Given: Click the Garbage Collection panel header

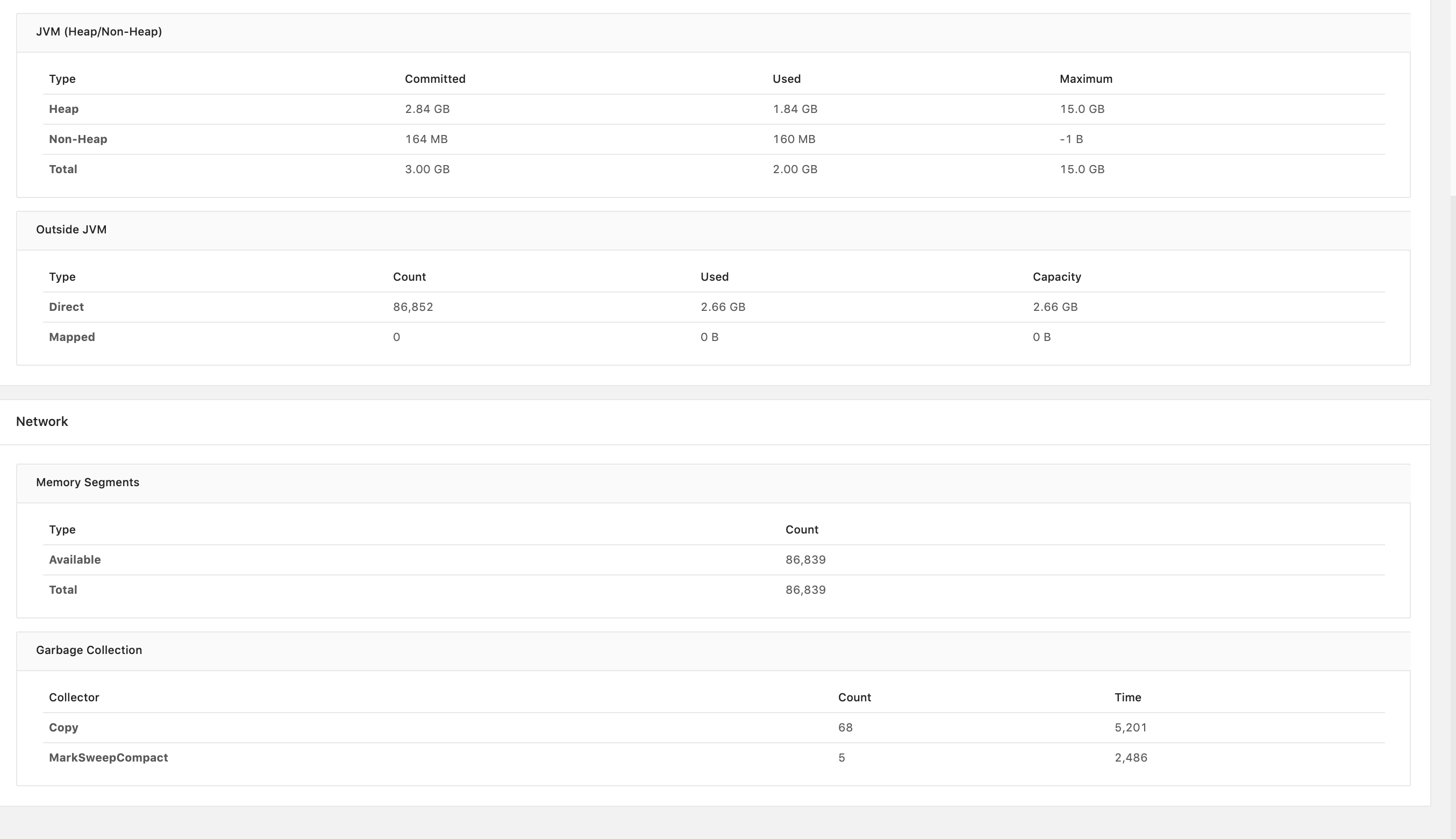Looking at the screenshot, I should pyautogui.click(x=89, y=650).
